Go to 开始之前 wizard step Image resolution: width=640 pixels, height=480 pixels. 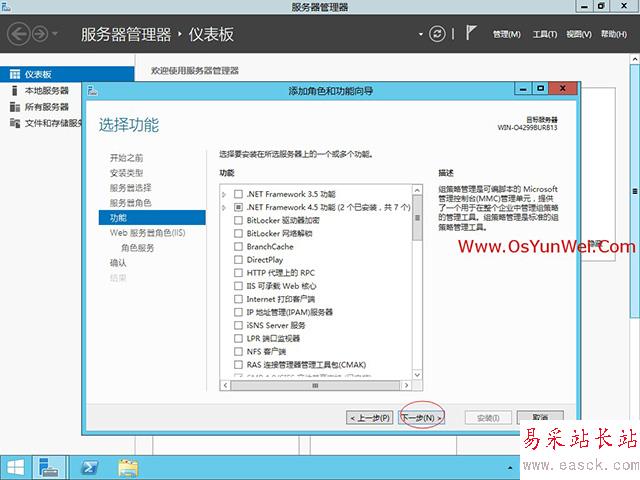point(127,158)
